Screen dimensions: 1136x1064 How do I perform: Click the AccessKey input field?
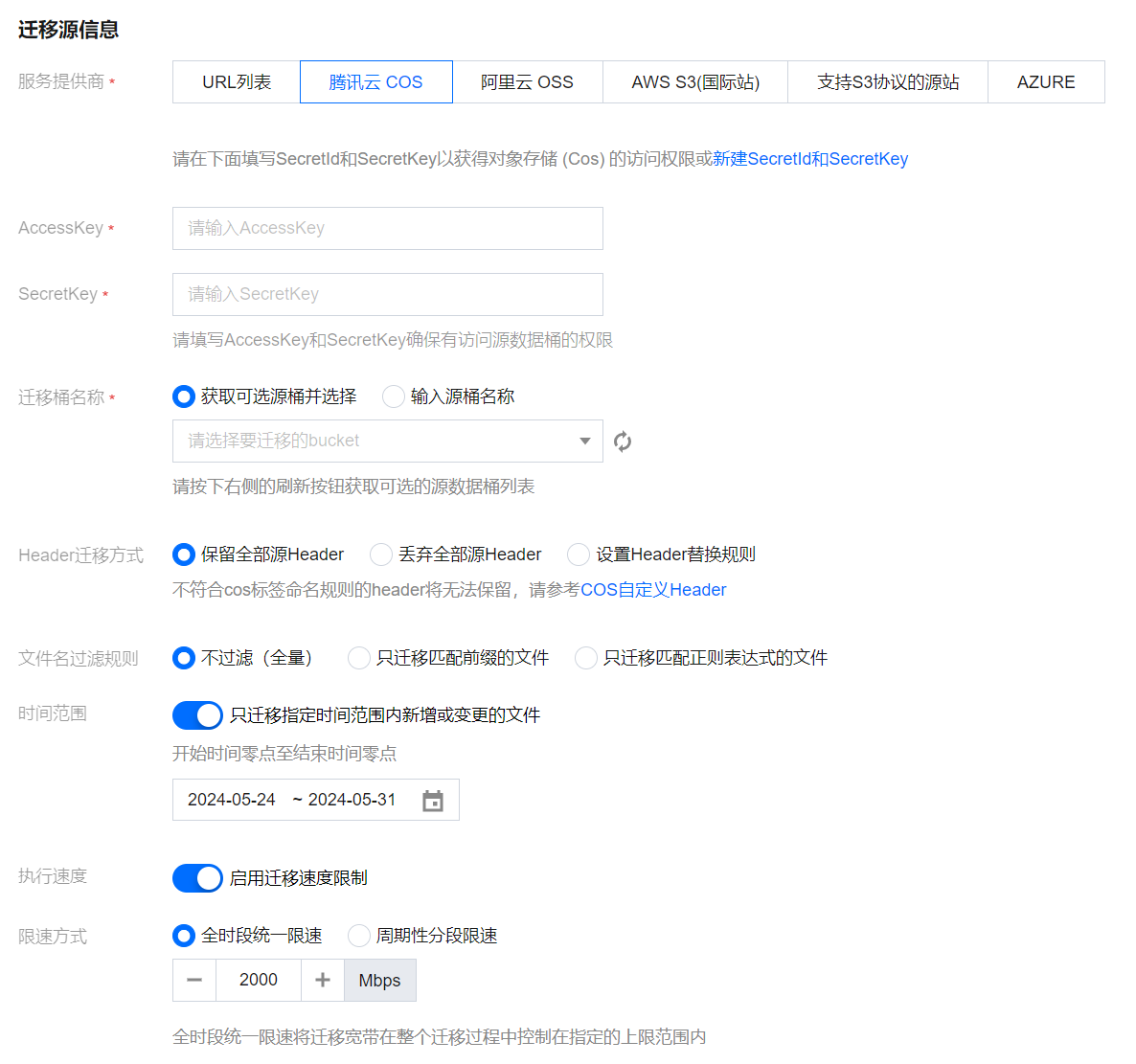coord(387,229)
